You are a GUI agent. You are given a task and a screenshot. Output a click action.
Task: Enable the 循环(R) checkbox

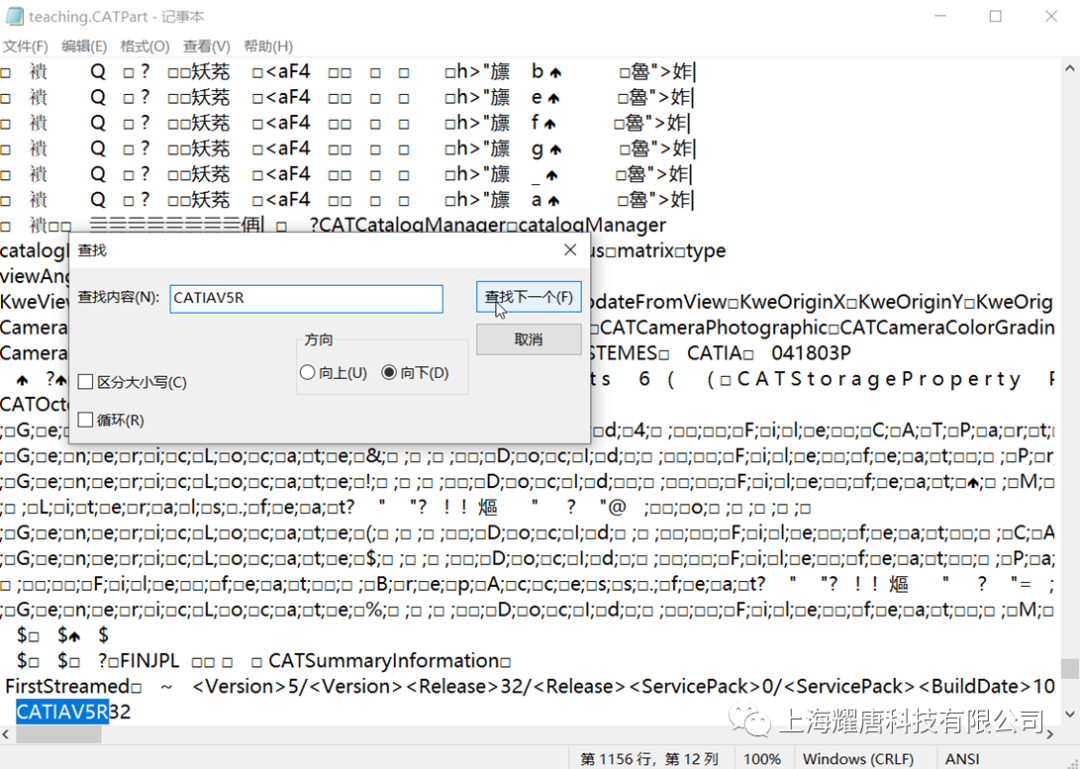coord(85,420)
